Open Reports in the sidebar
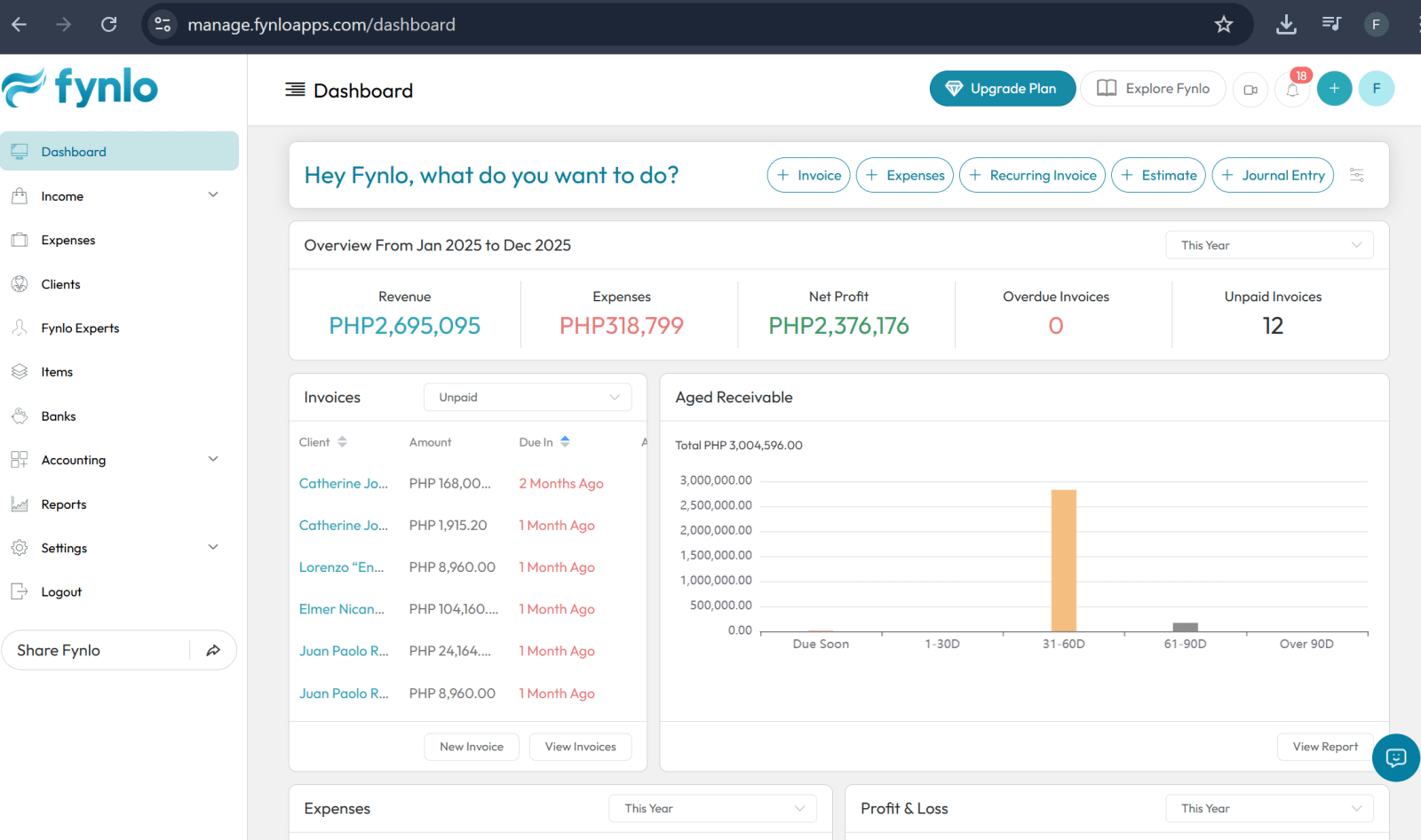This screenshot has width=1421, height=840. 120,504
